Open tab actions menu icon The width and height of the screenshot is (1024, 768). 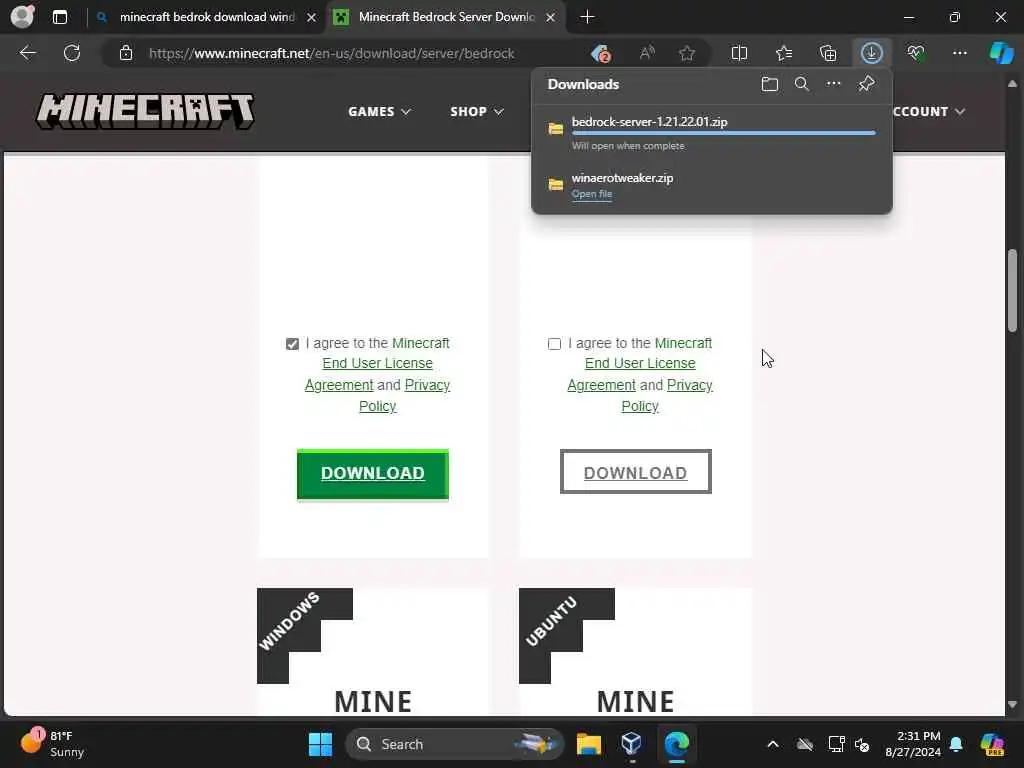tap(60, 17)
